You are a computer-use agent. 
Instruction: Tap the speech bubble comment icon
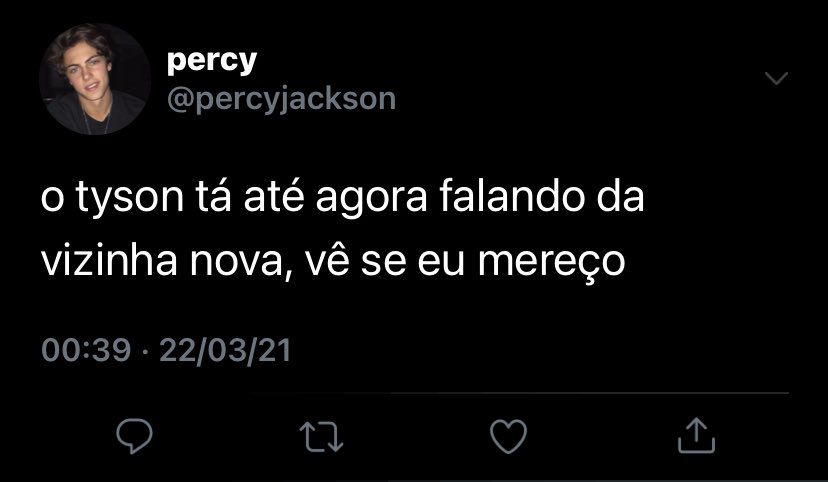pos(135,436)
